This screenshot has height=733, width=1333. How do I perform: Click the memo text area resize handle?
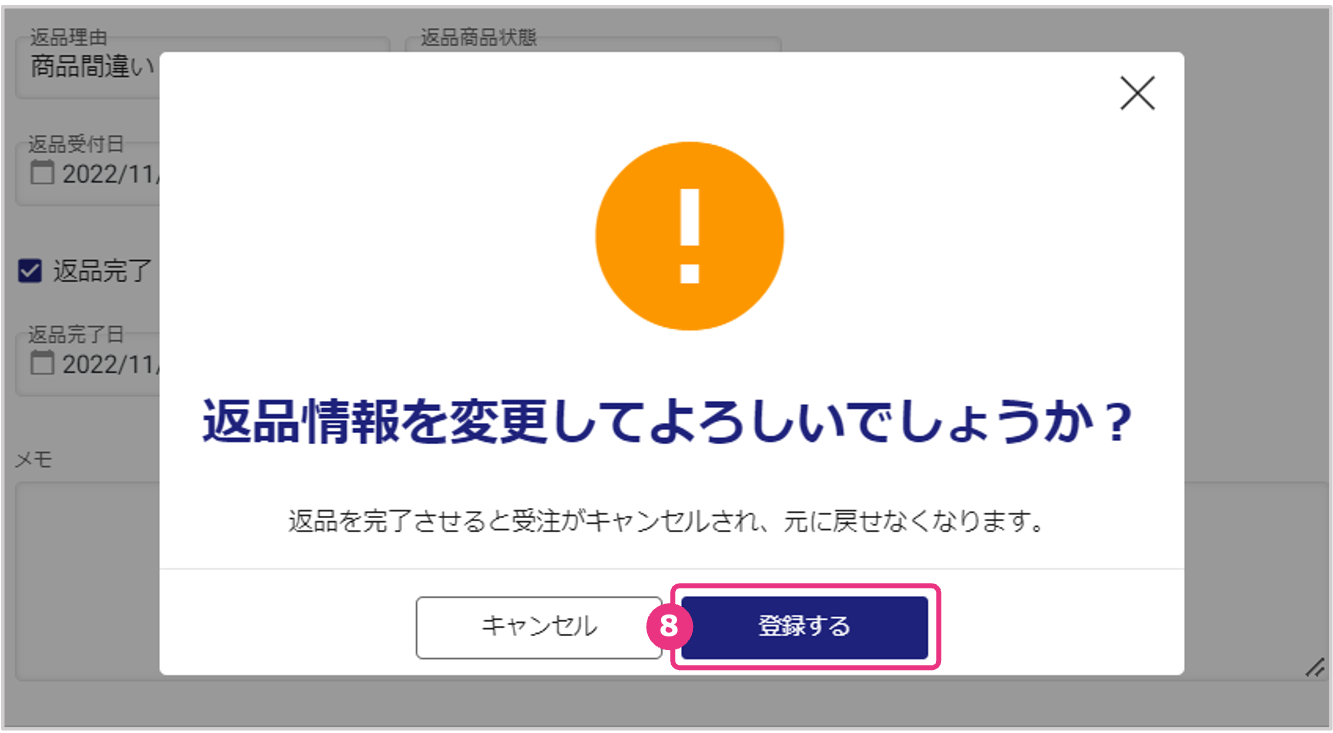(x=1315, y=669)
